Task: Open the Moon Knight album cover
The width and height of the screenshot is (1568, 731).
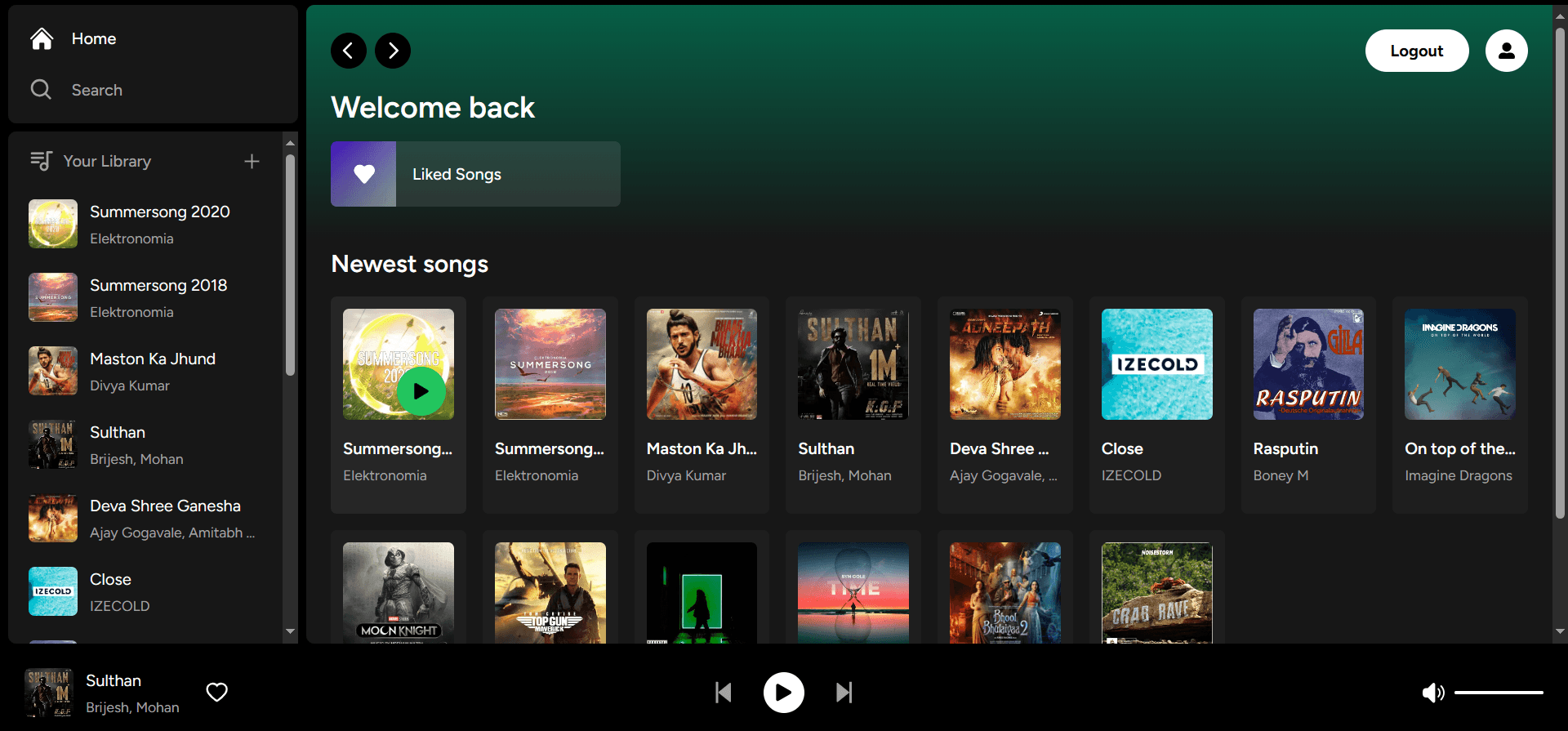Action: [x=399, y=593]
